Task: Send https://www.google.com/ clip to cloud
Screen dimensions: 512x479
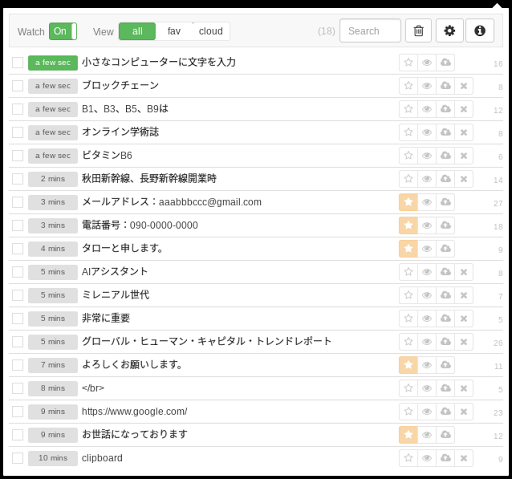Action: point(446,411)
